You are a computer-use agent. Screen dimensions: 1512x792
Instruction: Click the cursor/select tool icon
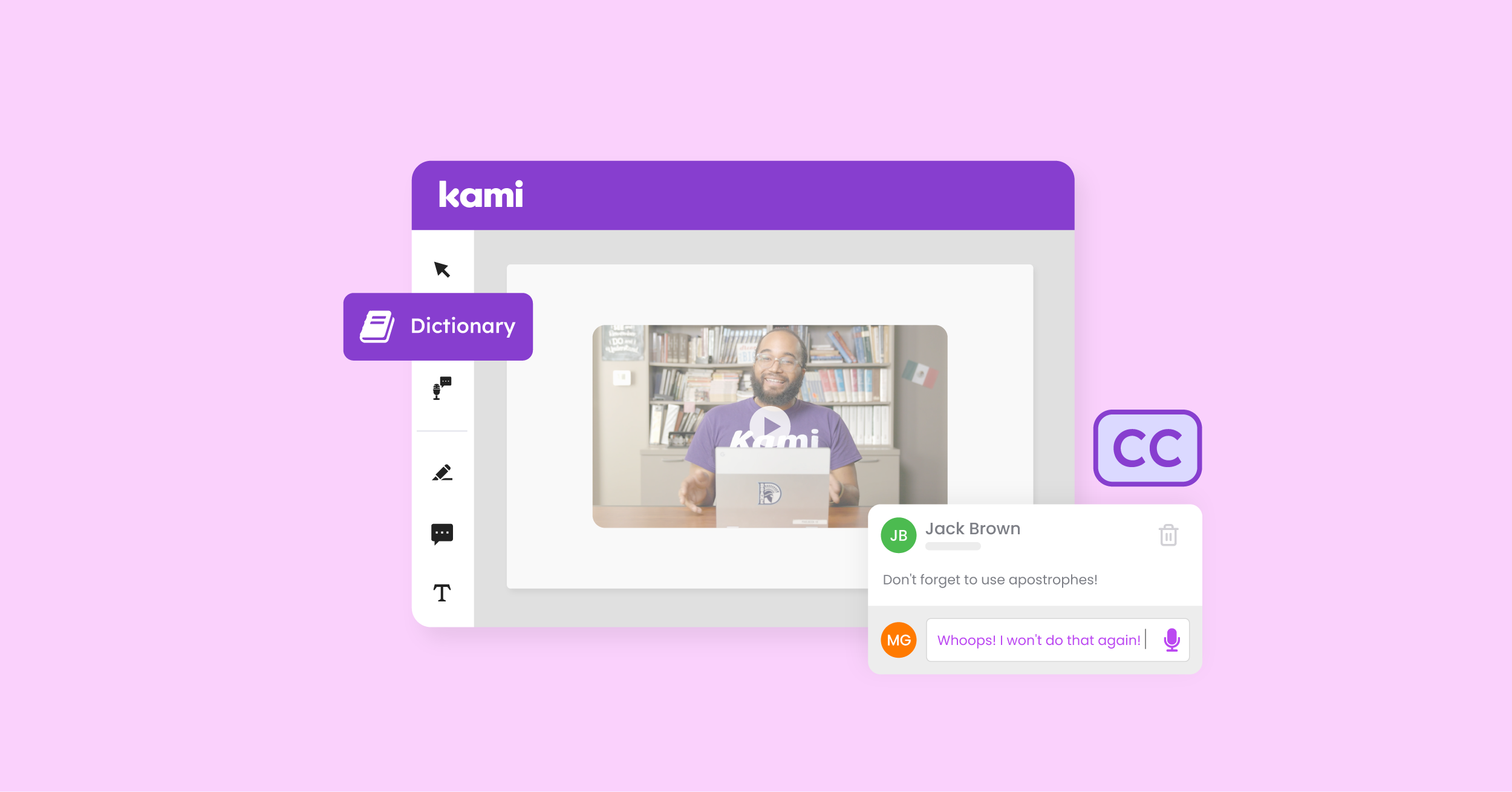point(442,270)
